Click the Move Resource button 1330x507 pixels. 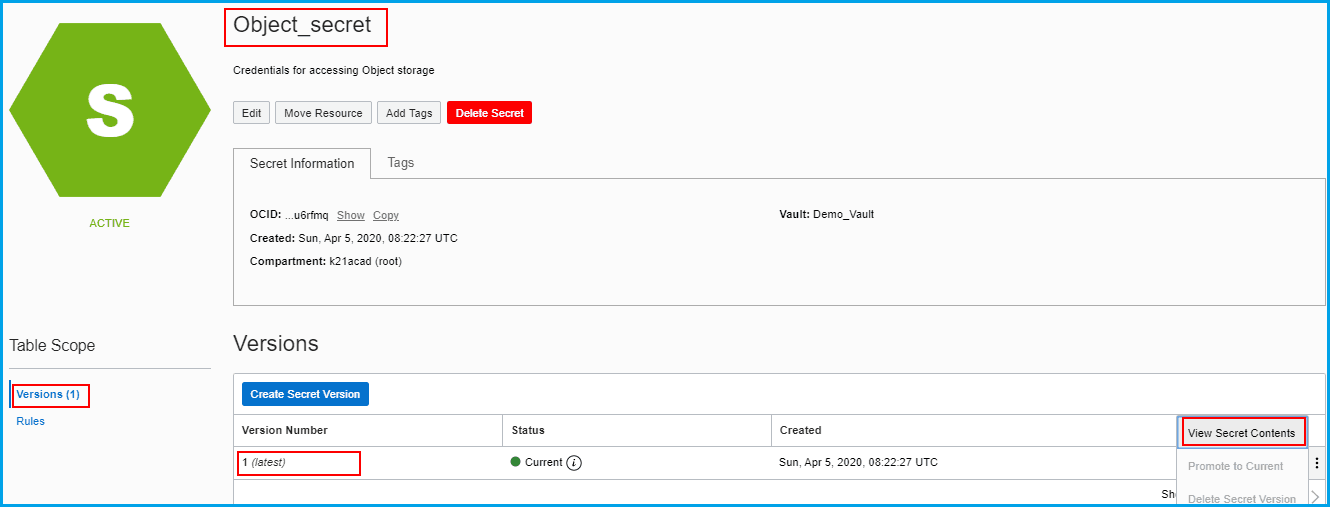(x=323, y=113)
